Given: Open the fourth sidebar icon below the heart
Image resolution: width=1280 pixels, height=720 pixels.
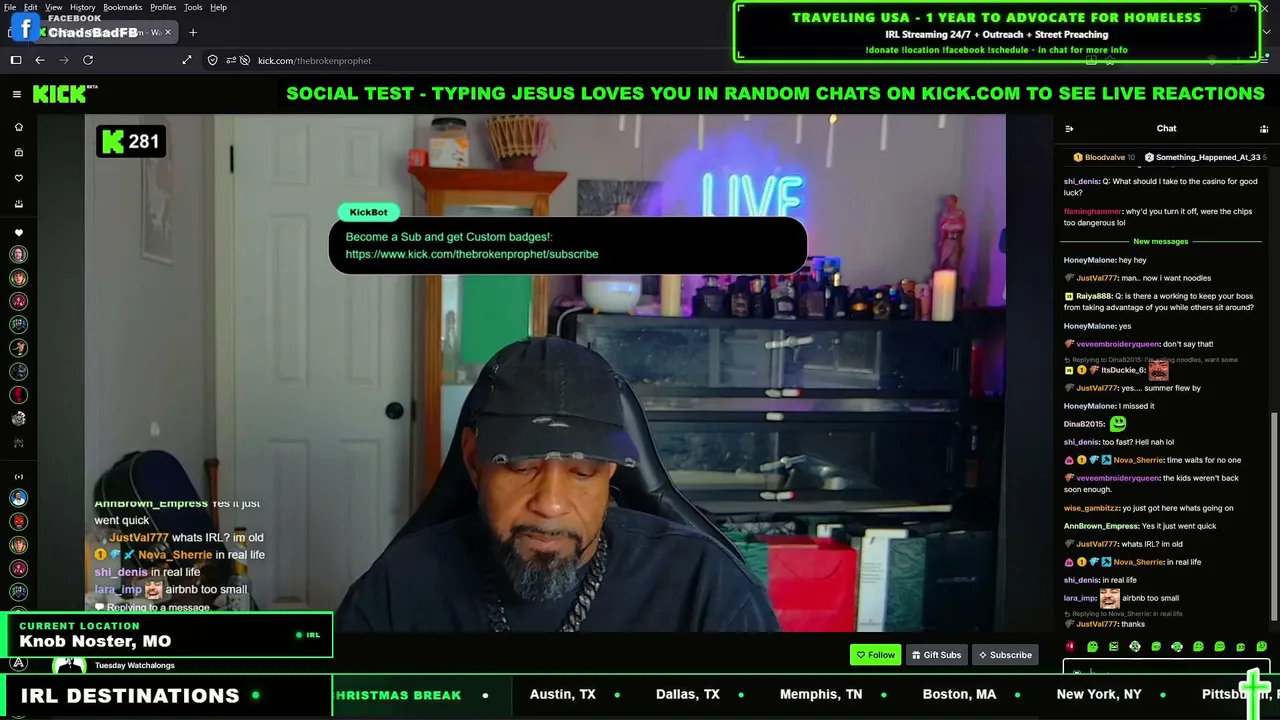Looking at the screenshot, I should (18, 204).
